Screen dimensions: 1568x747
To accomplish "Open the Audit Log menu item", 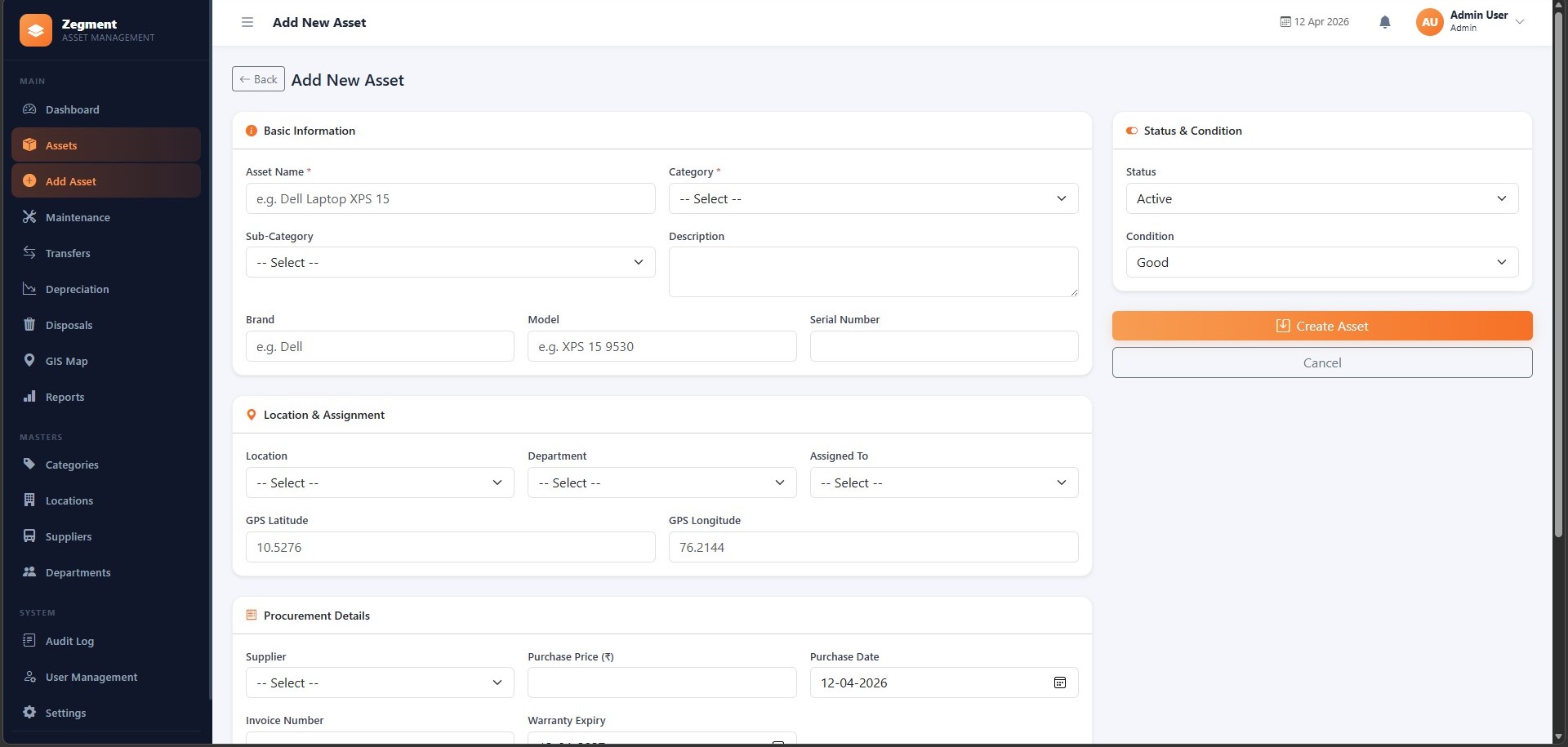I will [x=69, y=641].
